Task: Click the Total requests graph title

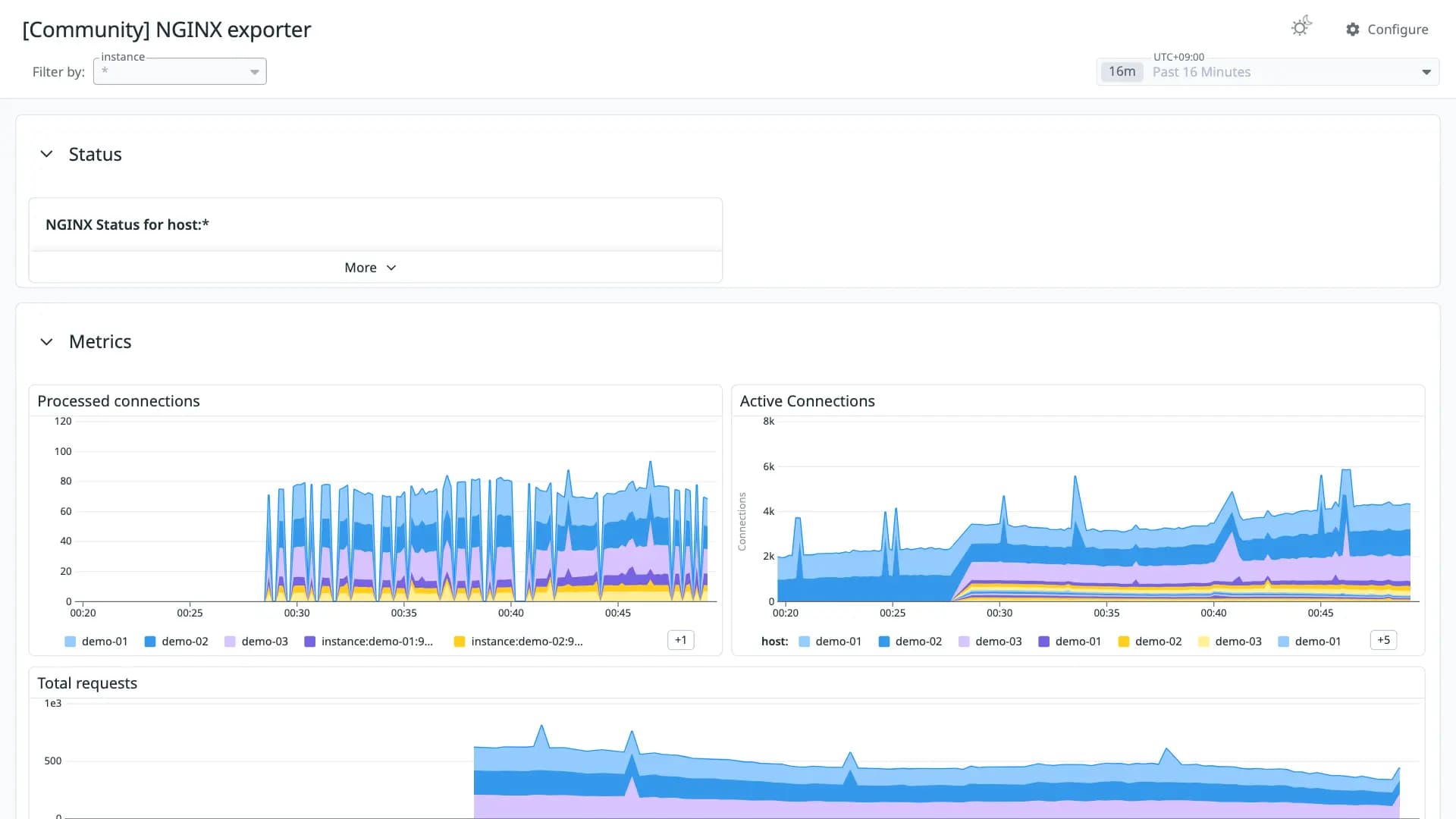Action: [x=87, y=683]
